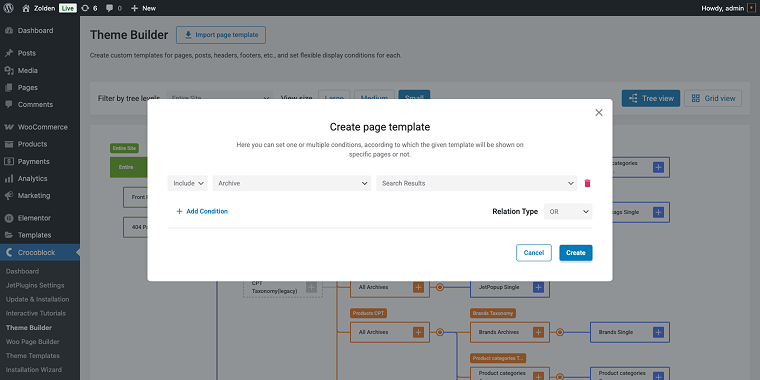The image size is (760, 380).
Task: Click Import page template button
Action: pos(221,35)
